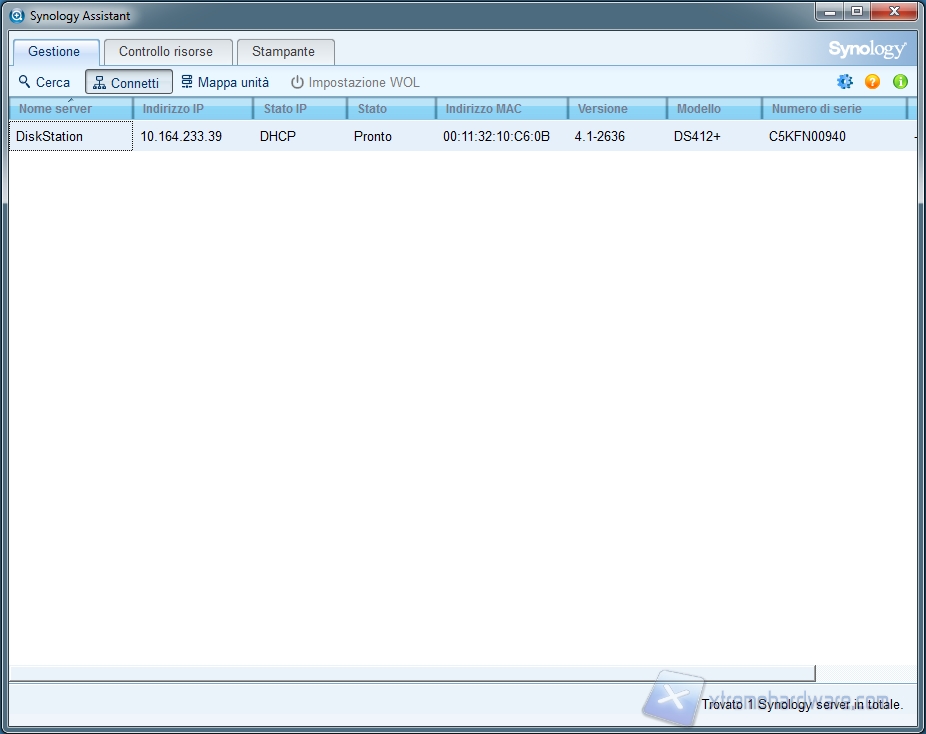Sort by Versione column header

coord(615,109)
